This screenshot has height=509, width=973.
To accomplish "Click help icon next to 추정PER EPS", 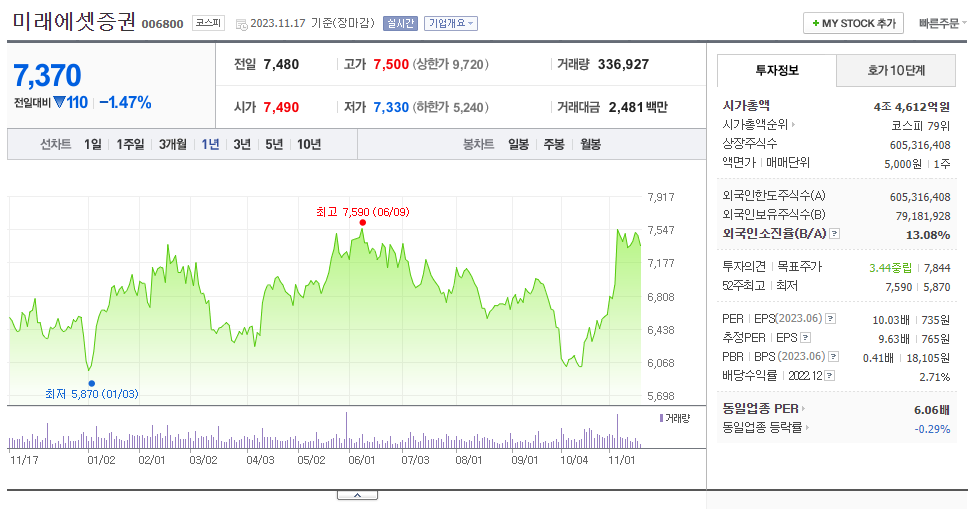I will (805, 338).
